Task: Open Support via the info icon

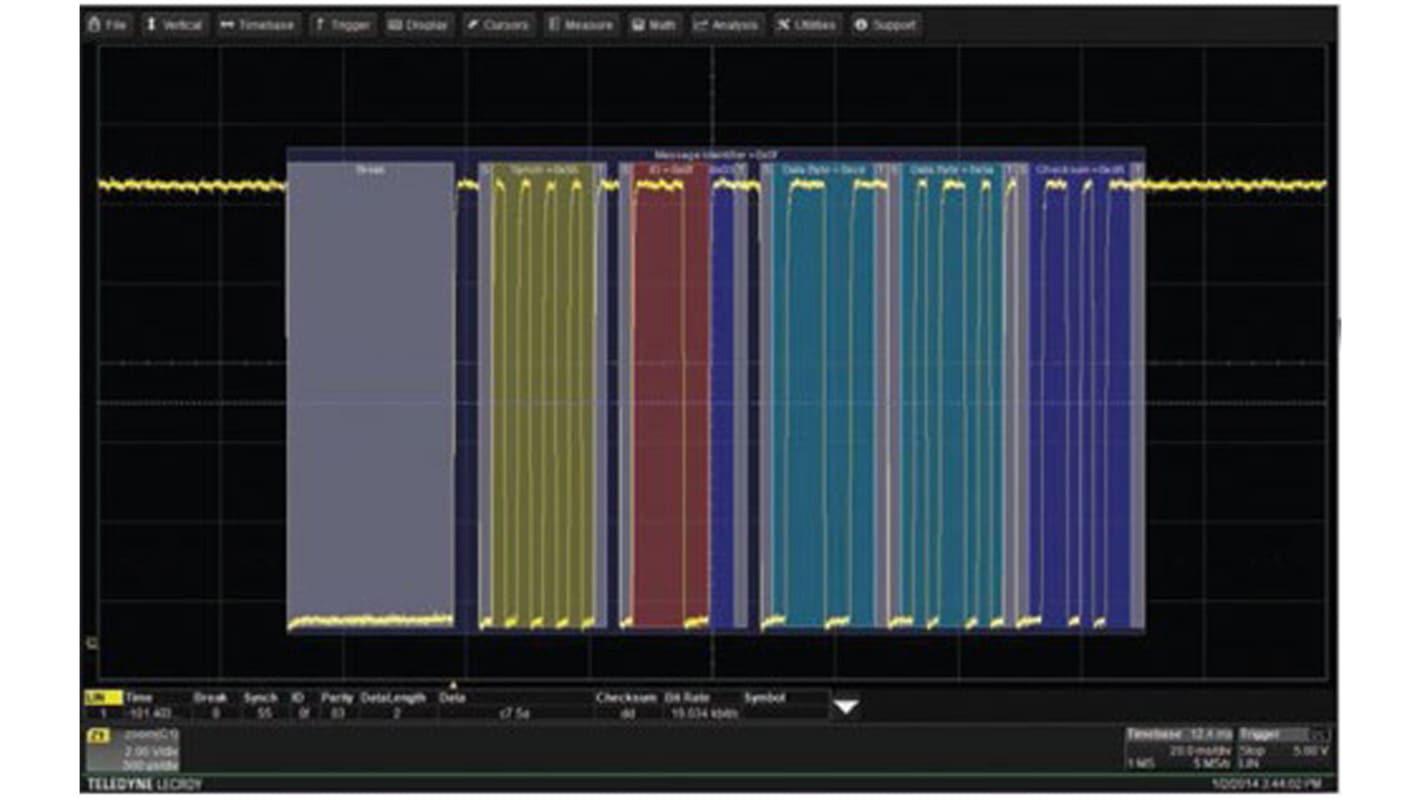Action: tap(860, 25)
